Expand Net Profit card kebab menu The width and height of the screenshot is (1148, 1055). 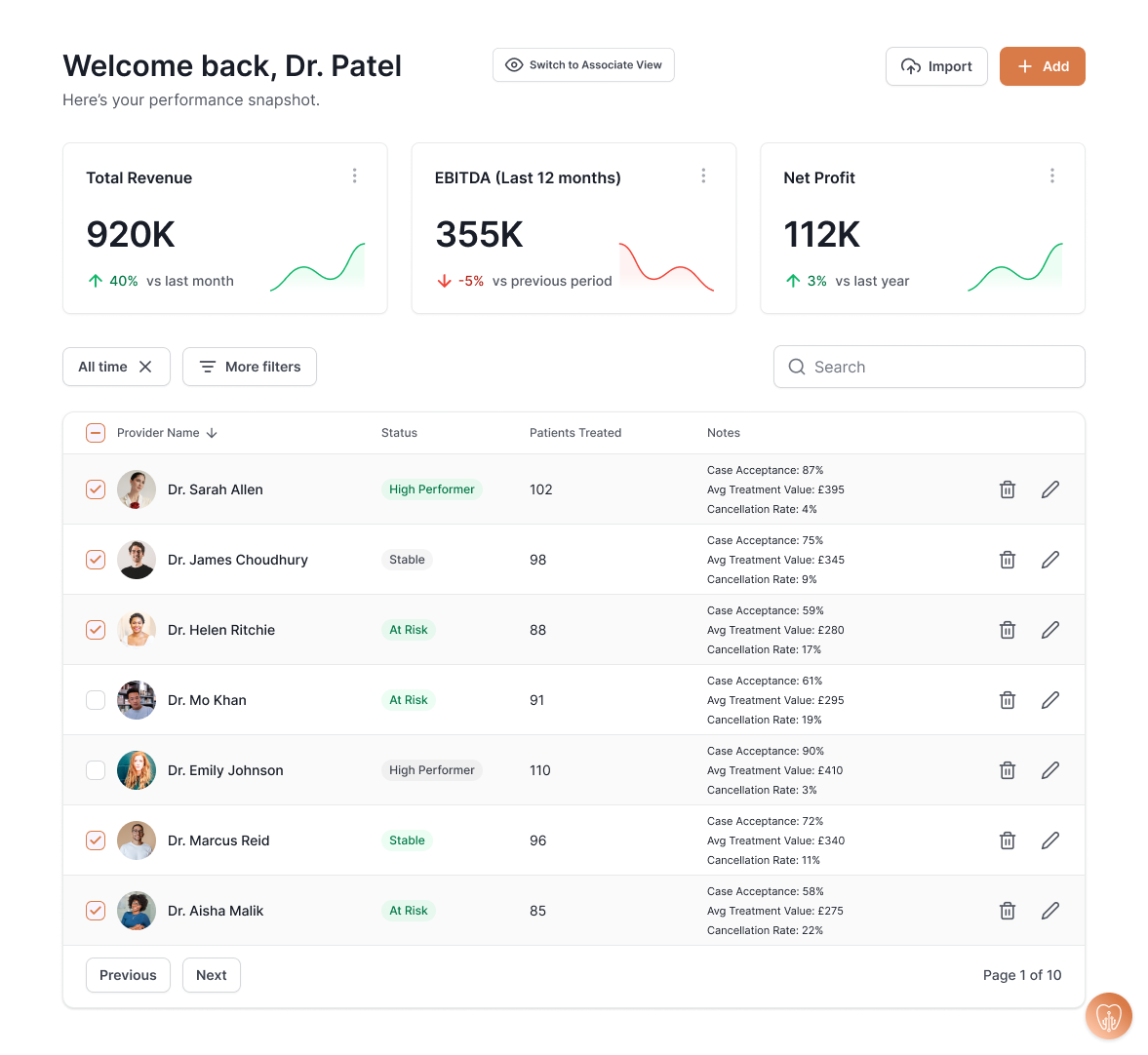coord(1051,176)
